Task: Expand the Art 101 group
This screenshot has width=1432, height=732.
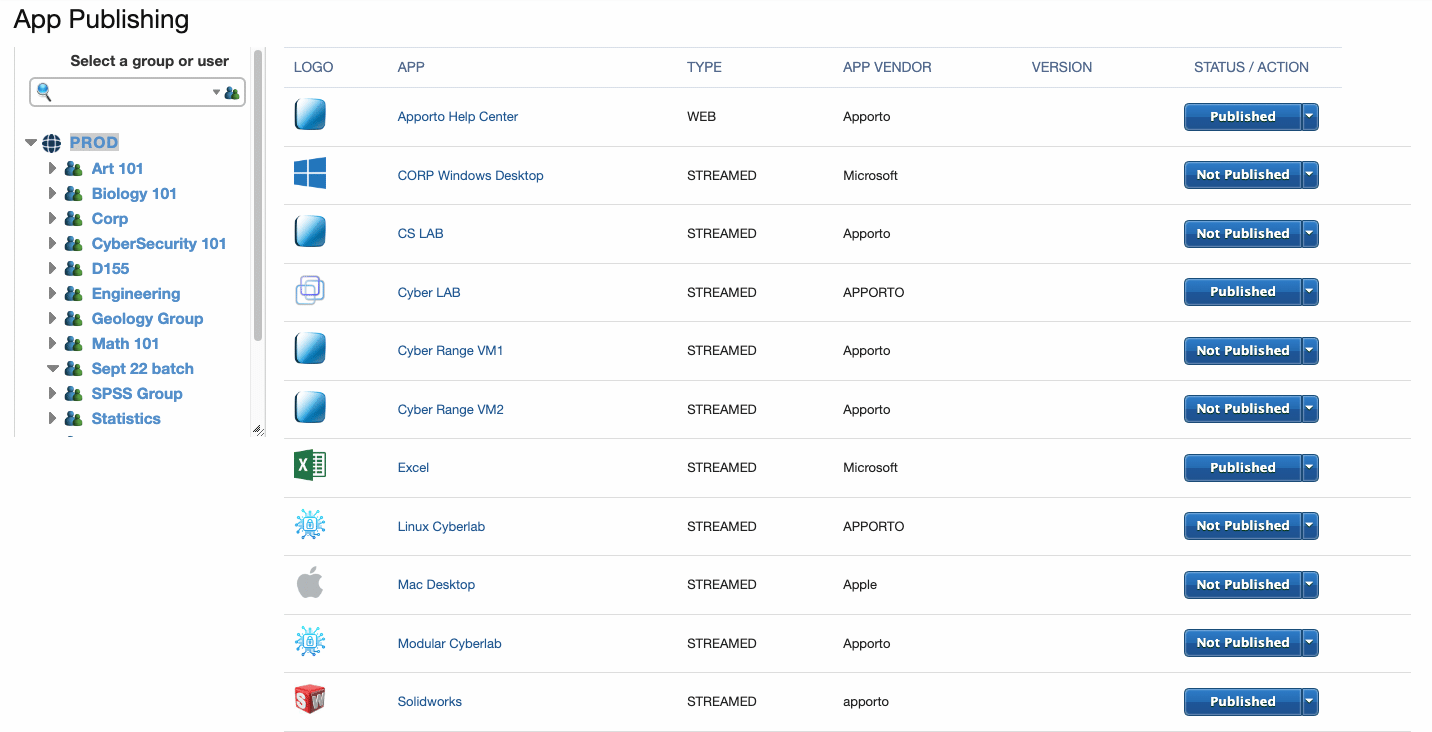Action: click(x=52, y=168)
